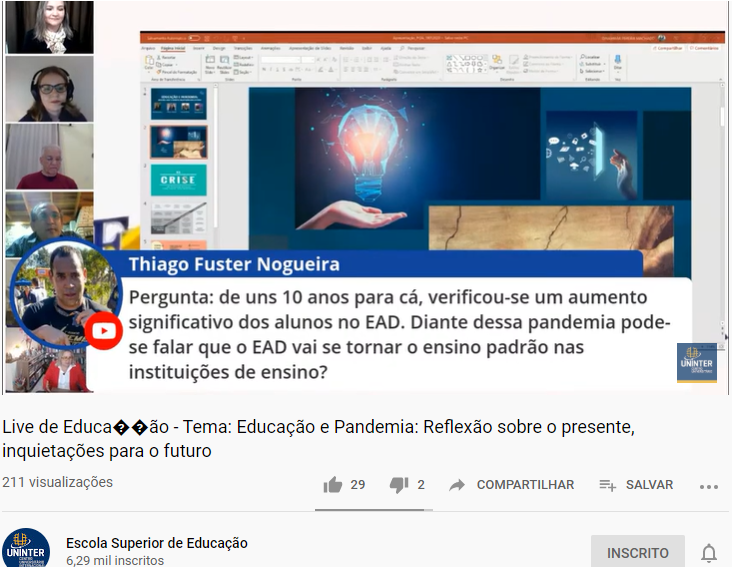Open the Escola Superior de Educação channel link

(157, 543)
